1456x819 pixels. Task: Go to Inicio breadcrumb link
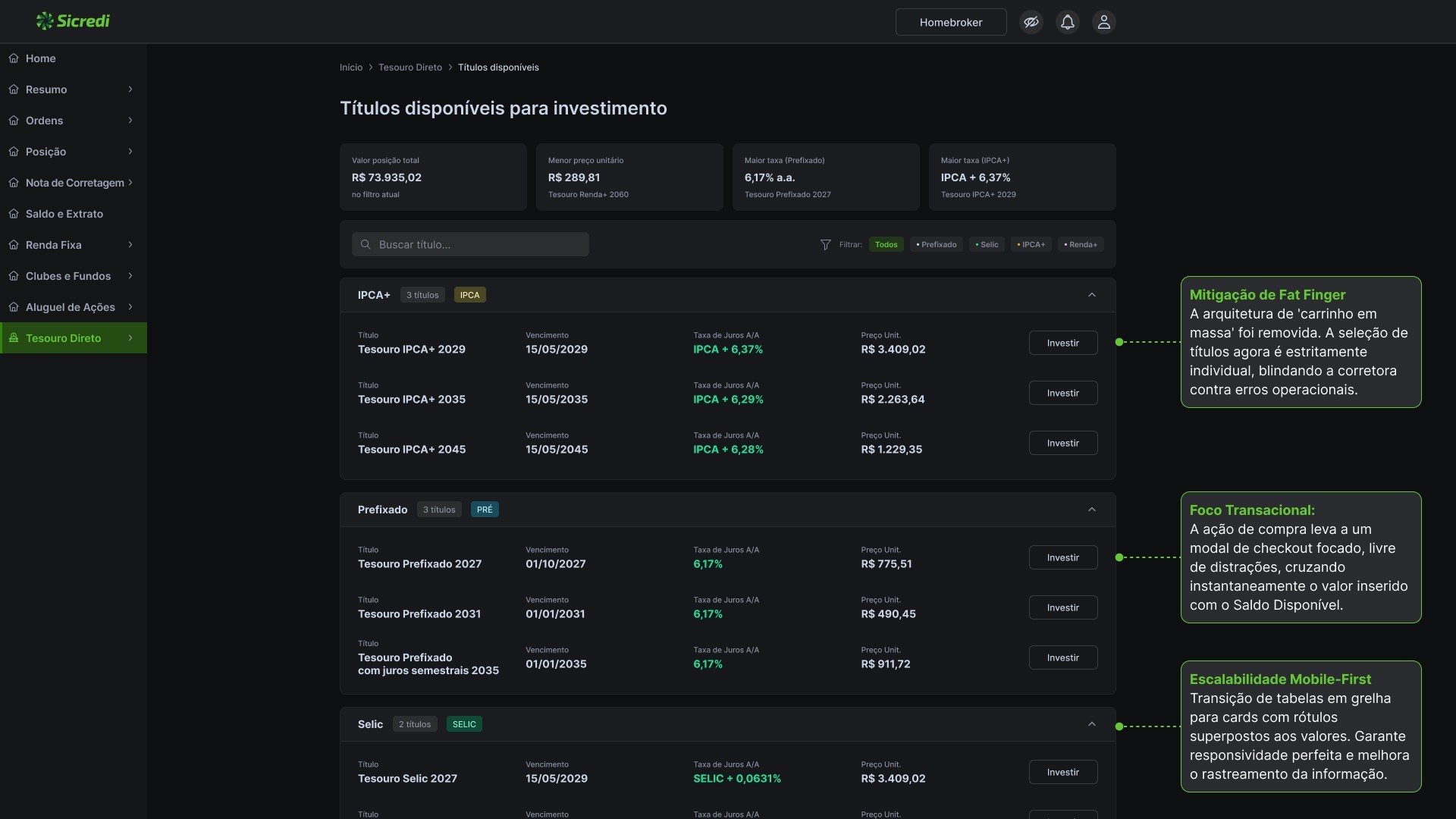tap(351, 67)
